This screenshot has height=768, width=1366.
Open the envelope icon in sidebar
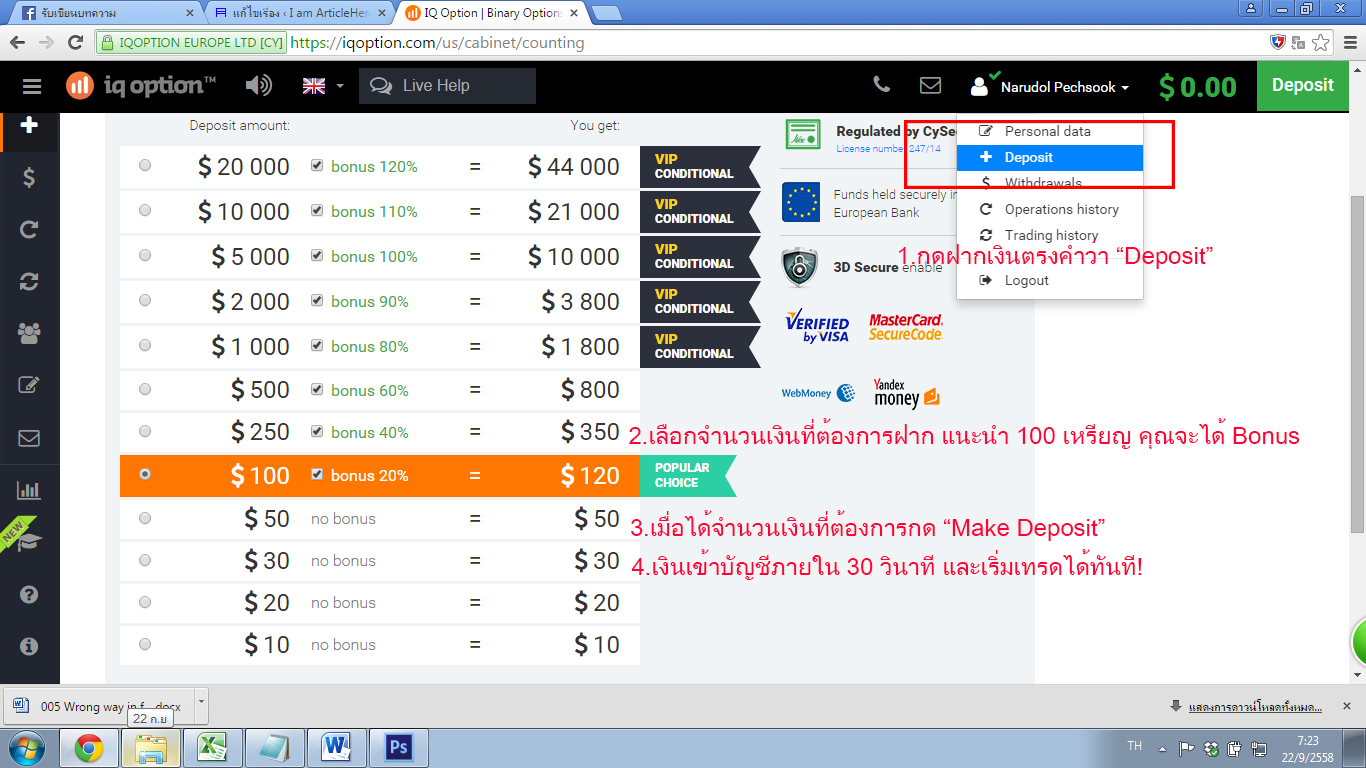pos(29,438)
